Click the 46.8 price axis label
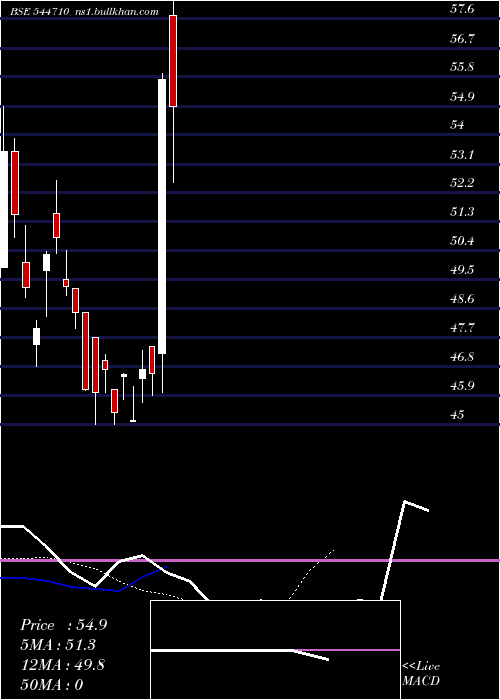500x700 pixels. (462, 357)
